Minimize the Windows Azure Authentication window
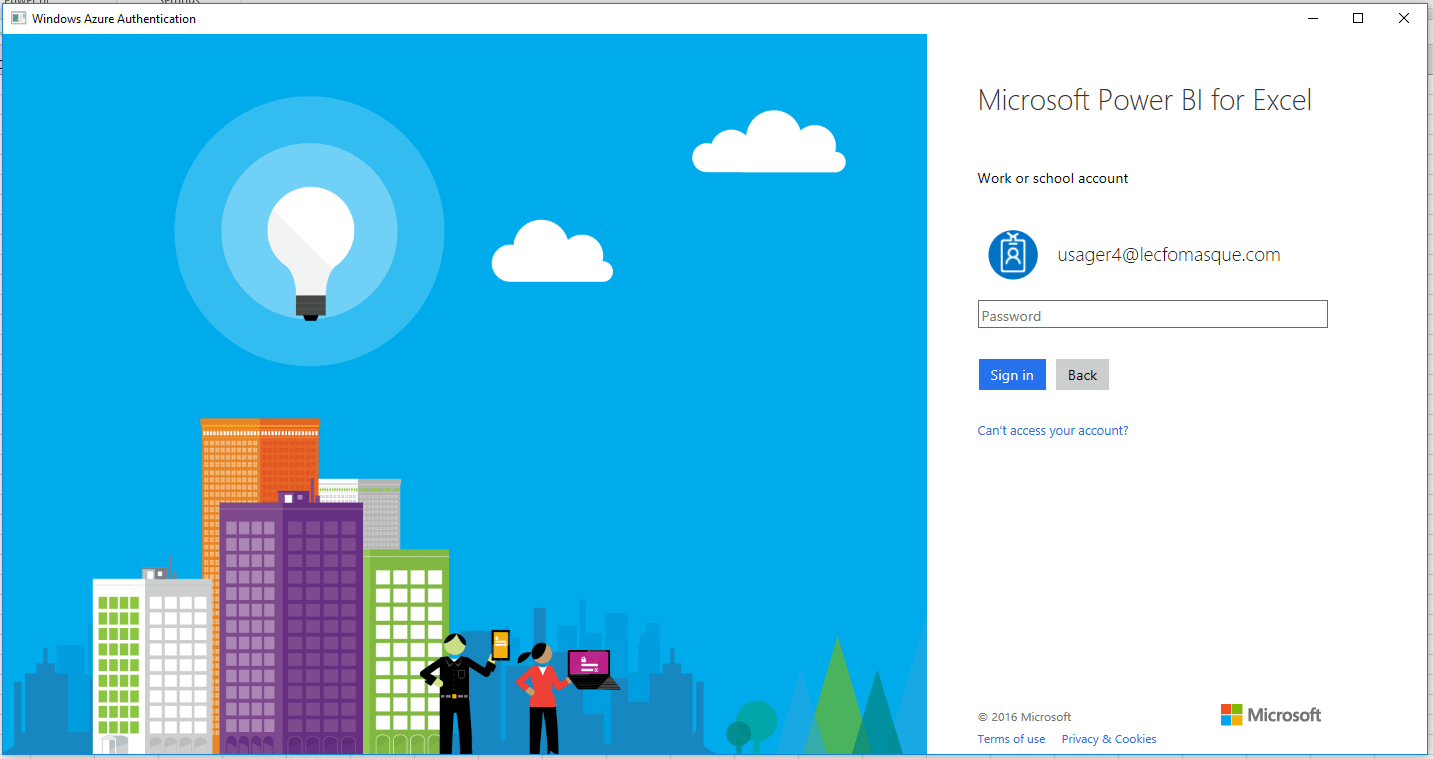This screenshot has height=759, width=1433. click(1311, 18)
